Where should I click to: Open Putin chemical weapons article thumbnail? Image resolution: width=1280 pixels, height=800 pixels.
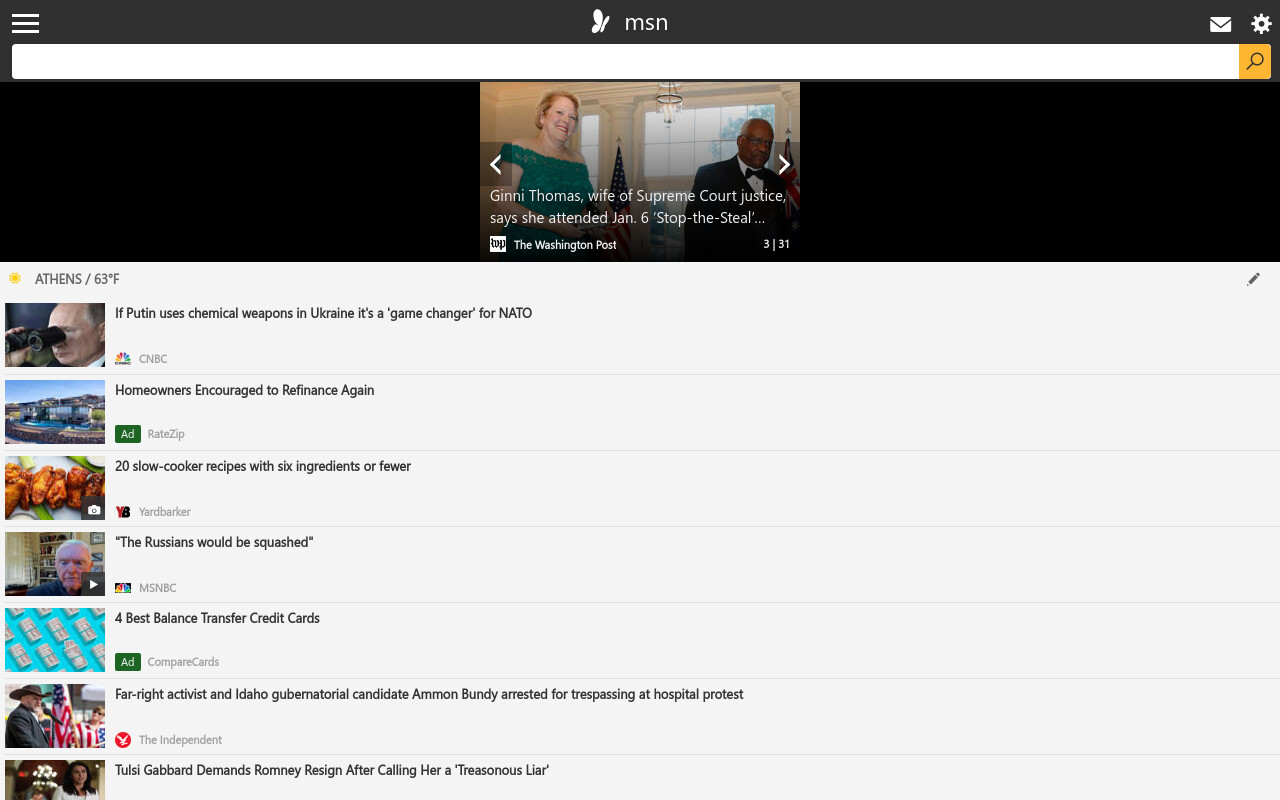55,335
